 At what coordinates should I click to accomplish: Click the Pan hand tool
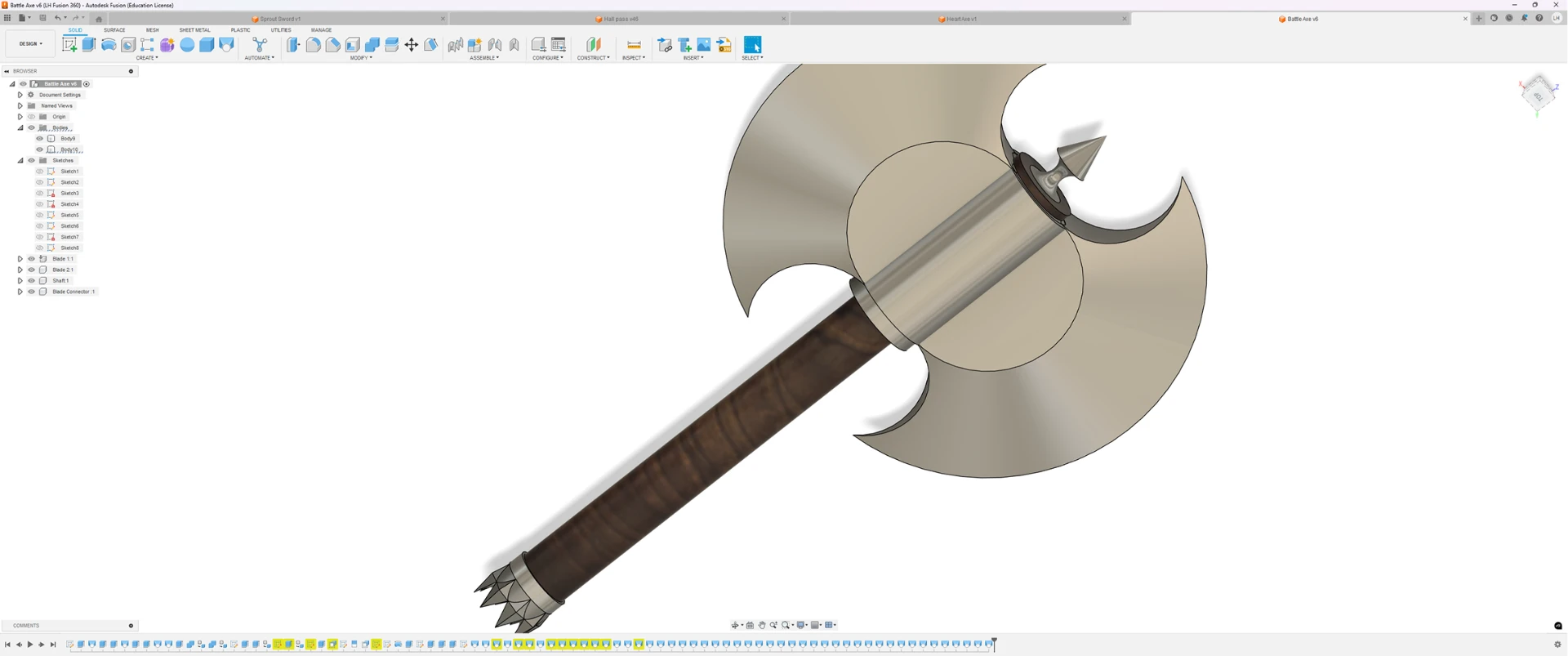(762, 625)
